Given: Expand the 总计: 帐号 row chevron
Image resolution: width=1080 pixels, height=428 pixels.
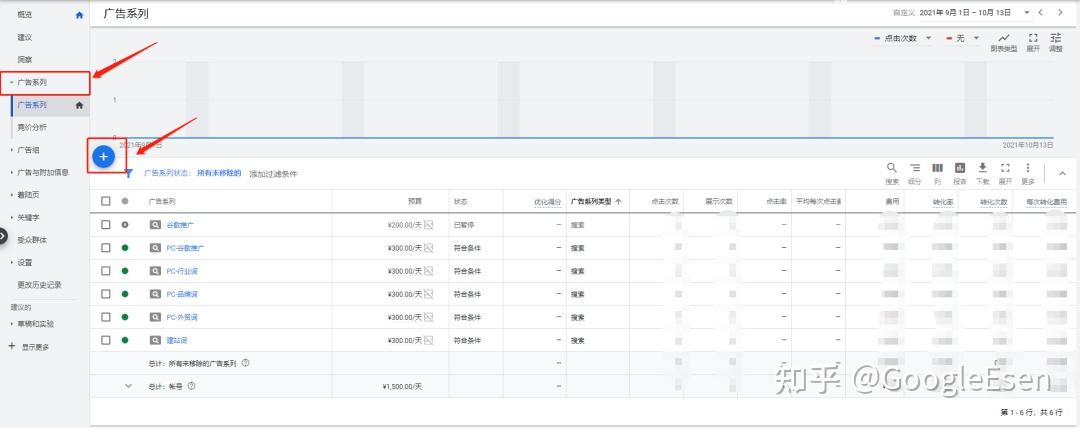Looking at the screenshot, I should coord(128,386).
